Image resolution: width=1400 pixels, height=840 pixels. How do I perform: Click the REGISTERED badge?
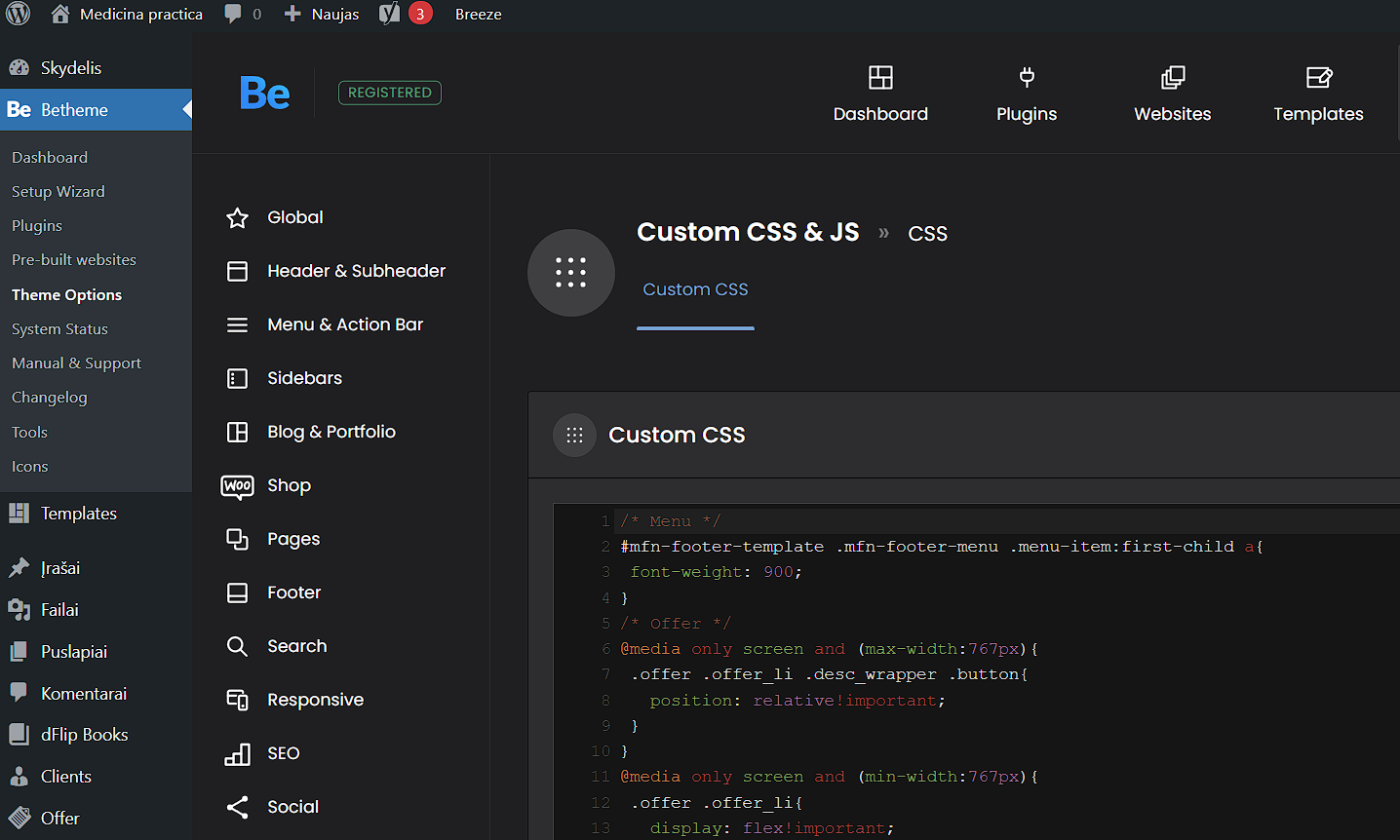coord(390,93)
